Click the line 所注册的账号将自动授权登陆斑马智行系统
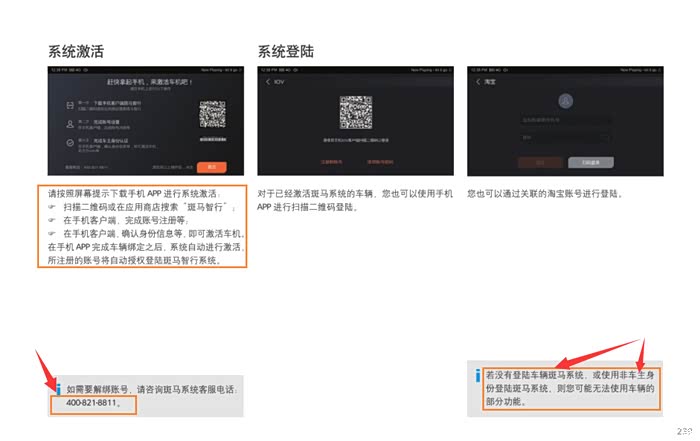700x441 pixels. [x=134, y=260]
